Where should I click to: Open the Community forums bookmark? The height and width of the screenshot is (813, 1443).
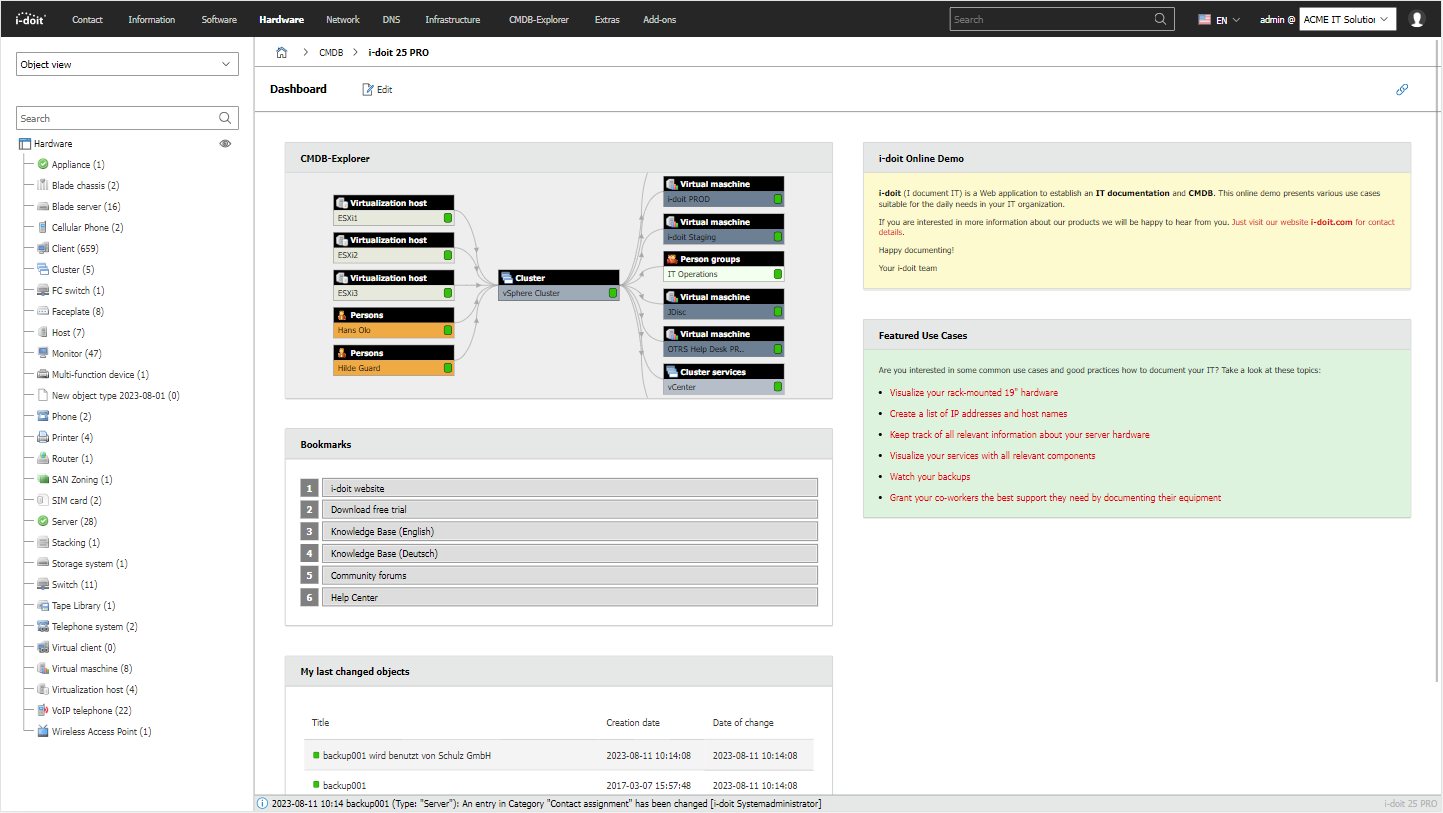click(569, 576)
